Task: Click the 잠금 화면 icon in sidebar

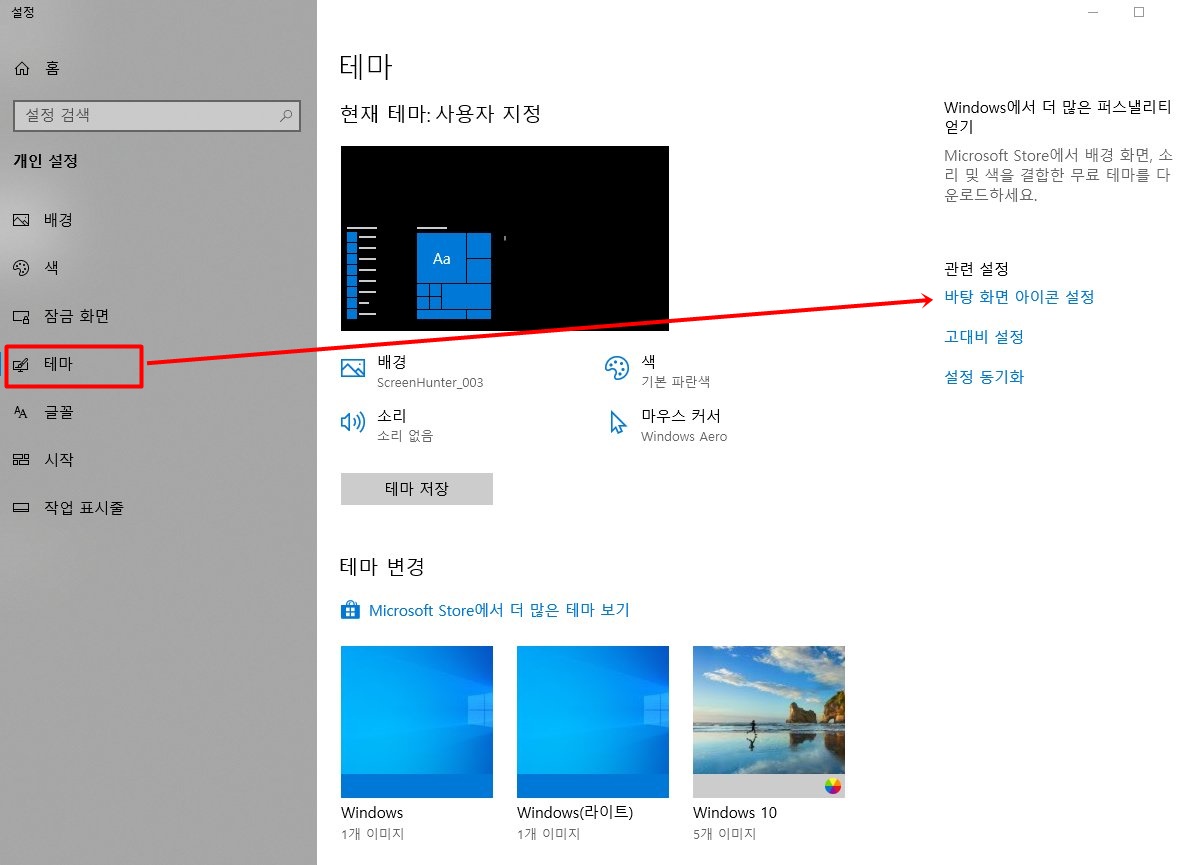Action: pos(21,316)
